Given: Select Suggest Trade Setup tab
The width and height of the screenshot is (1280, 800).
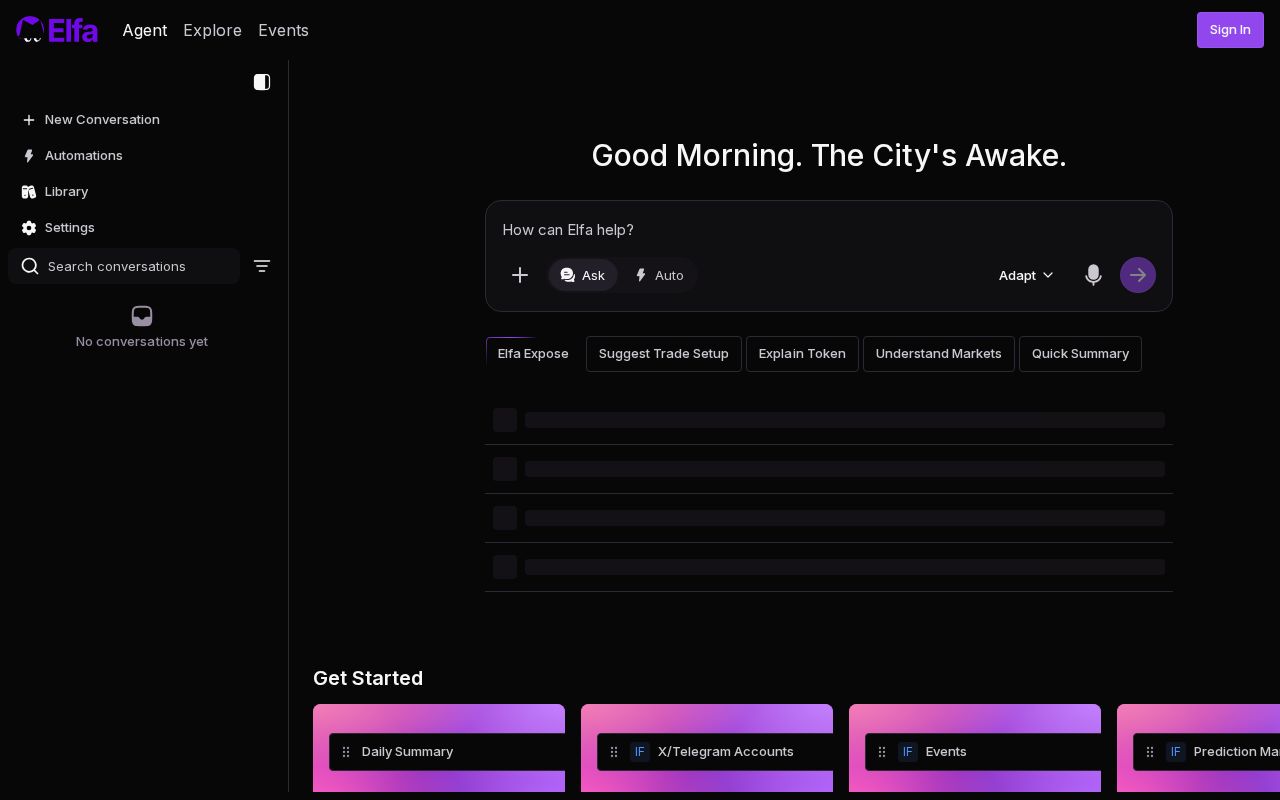Looking at the screenshot, I should (x=664, y=354).
